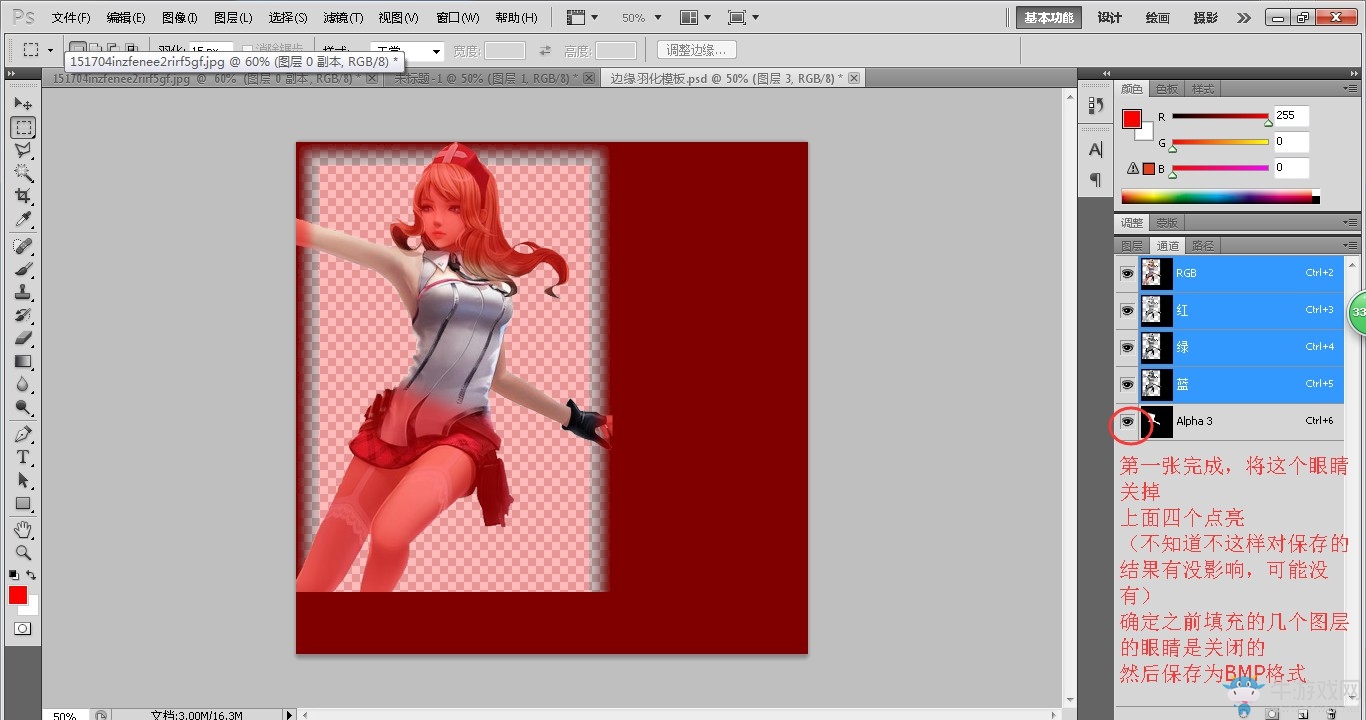The width and height of the screenshot is (1366, 720).
Task: Open the Paragraph panel icon
Action: coord(1095,180)
